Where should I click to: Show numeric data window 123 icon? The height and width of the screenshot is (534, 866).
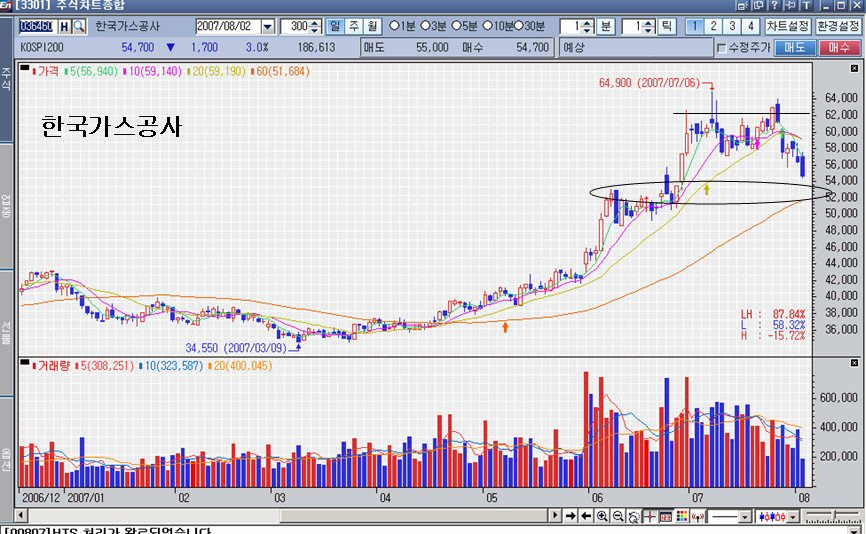click(x=666, y=516)
